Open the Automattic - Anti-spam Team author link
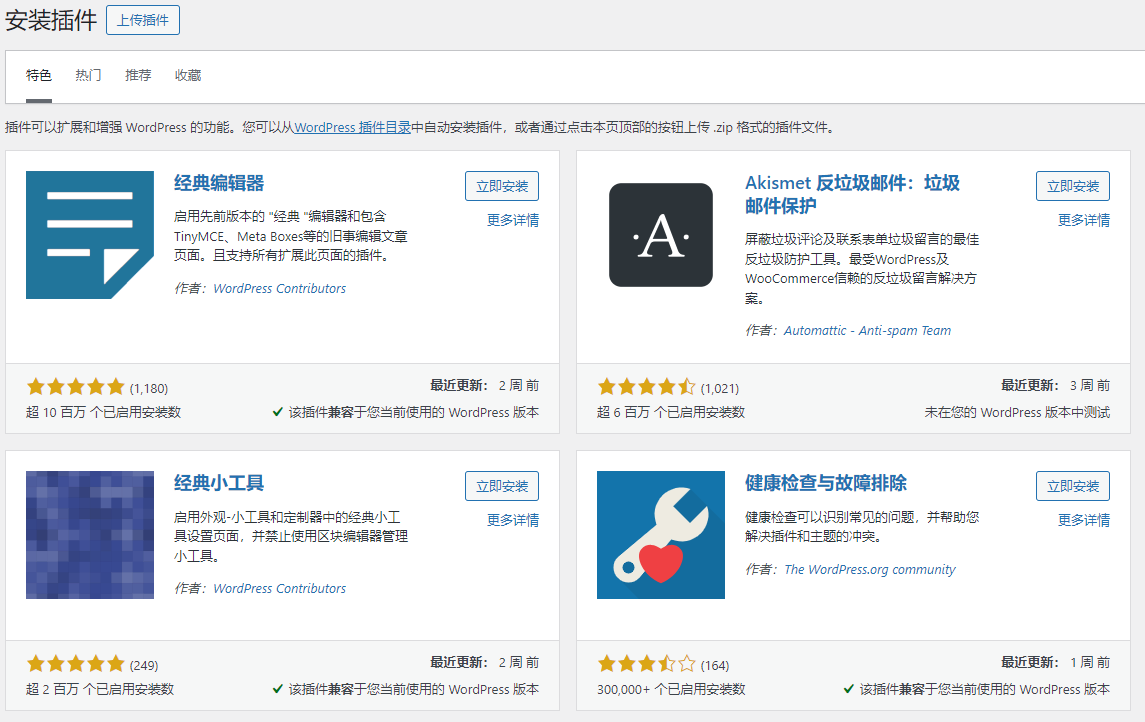The width and height of the screenshot is (1145, 722). tap(867, 331)
